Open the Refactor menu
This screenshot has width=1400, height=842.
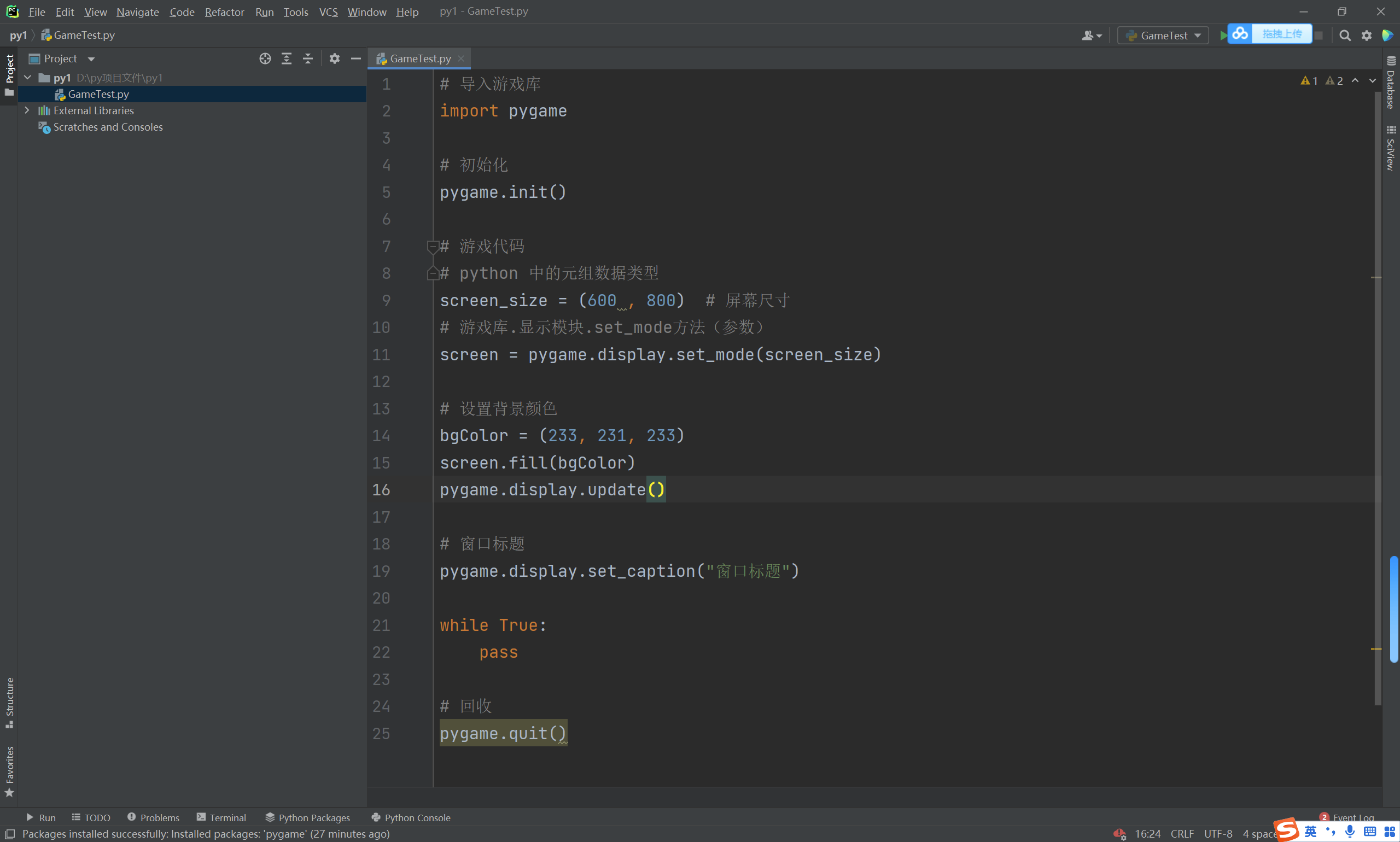[224, 11]
